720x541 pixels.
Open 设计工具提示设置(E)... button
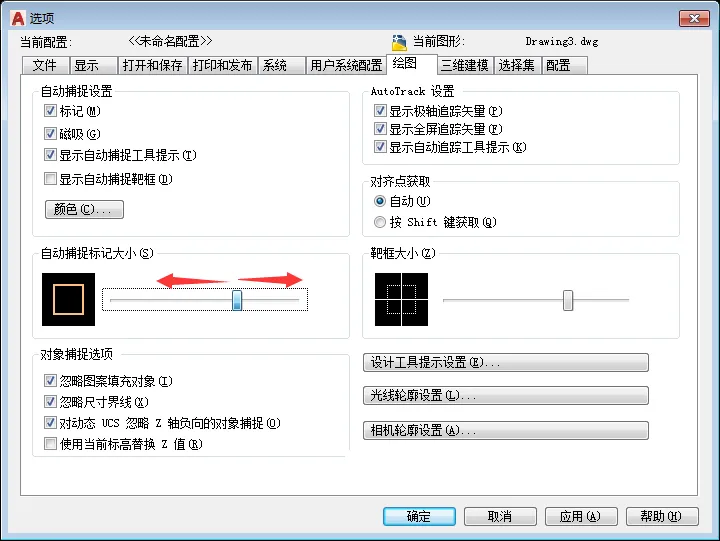click(506, 362)
